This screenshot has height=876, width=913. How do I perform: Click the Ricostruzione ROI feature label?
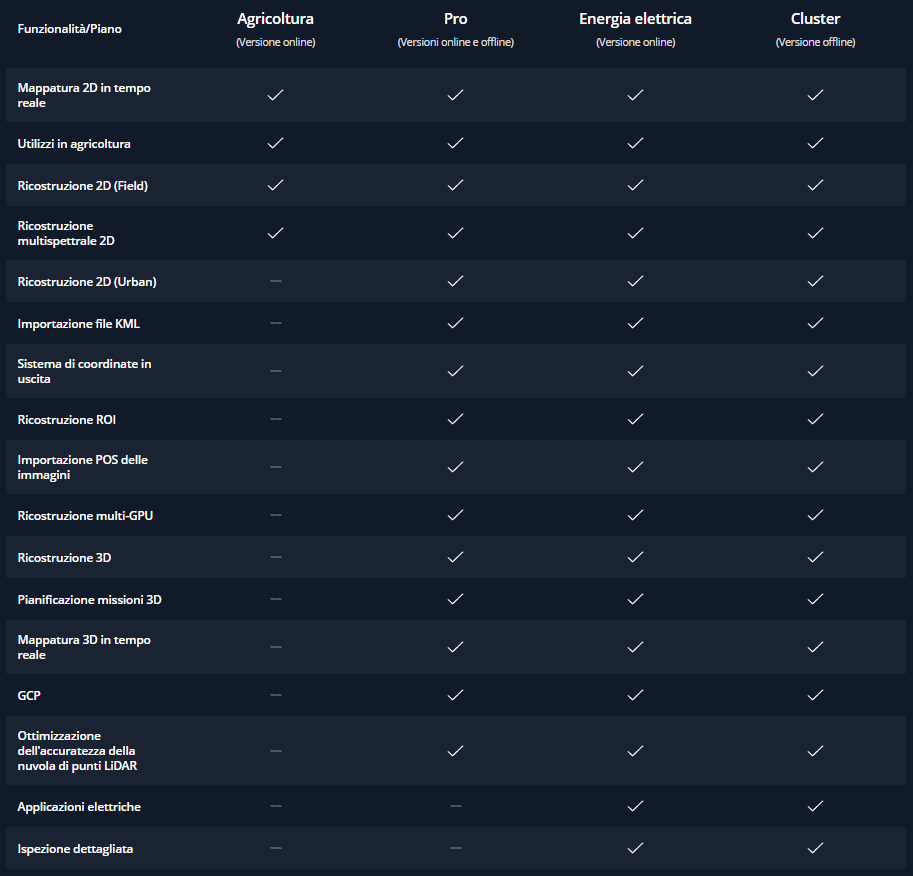[x=66, y=419]
